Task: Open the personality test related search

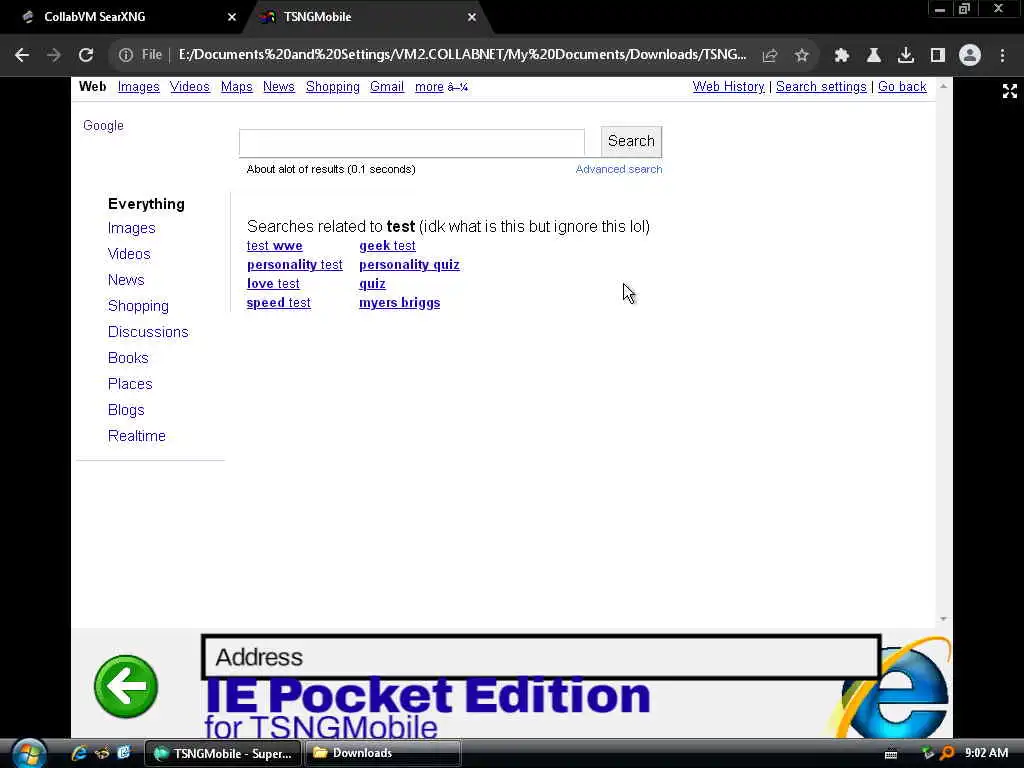Action: click(295, 265)
